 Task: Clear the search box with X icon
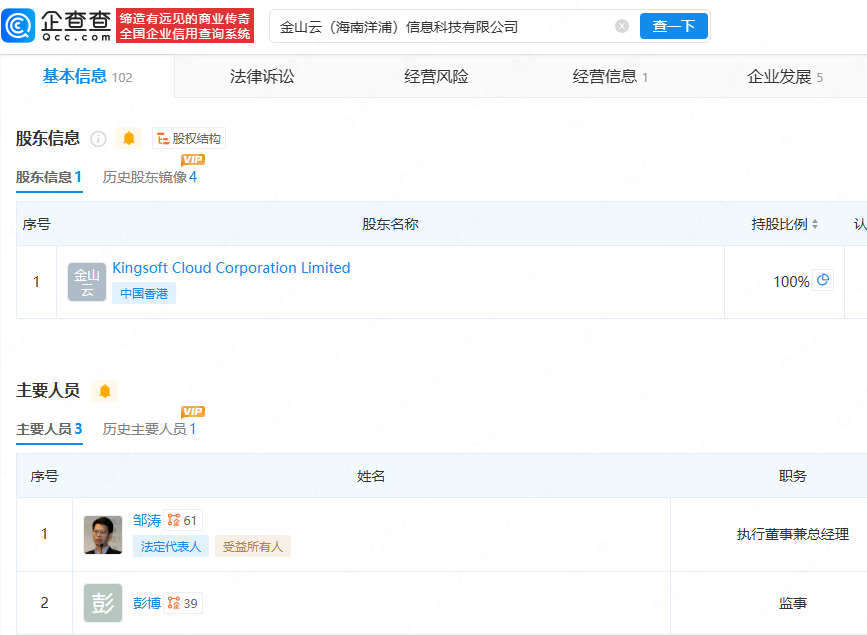622,26
